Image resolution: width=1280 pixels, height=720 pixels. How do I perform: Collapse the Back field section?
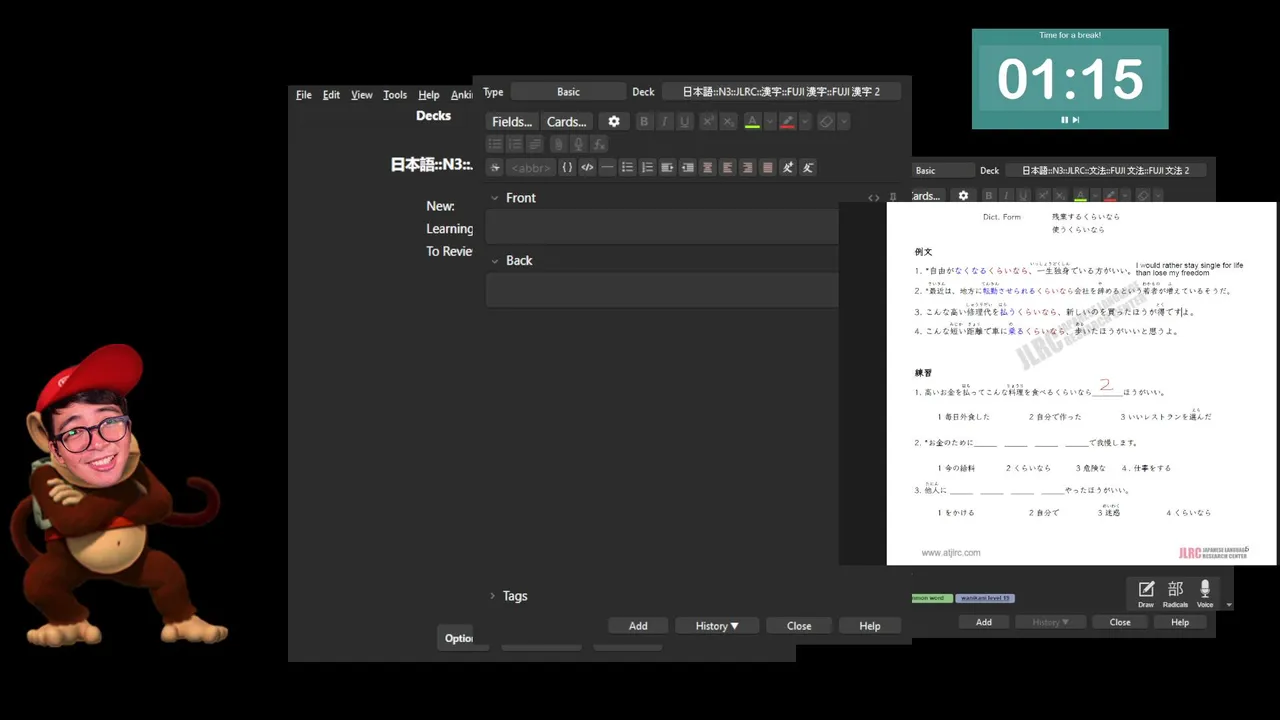pyautogui.click(x=494, y=260)
